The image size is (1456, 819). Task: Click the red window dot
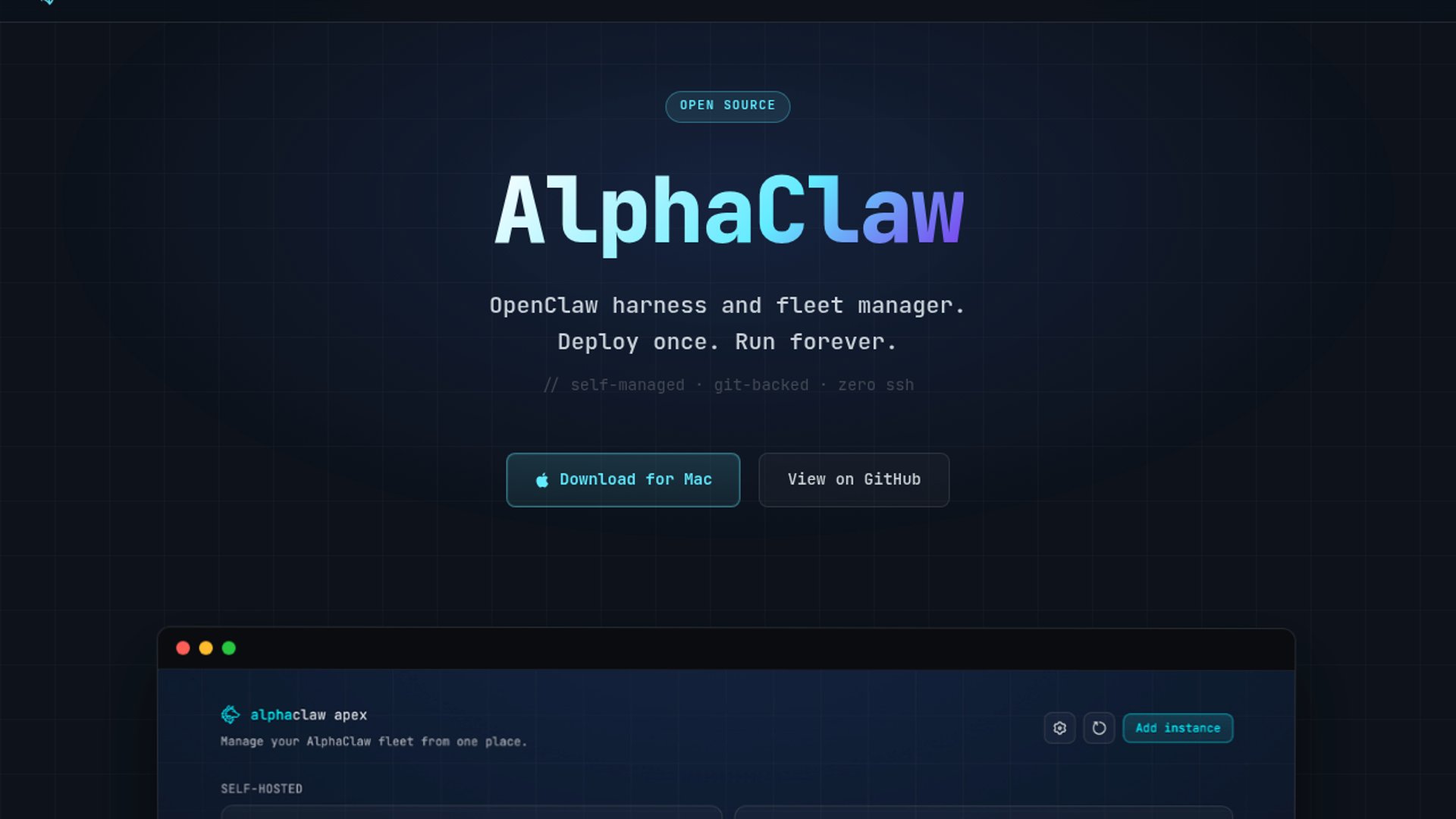pyautogui.click(x=183, y=648)
